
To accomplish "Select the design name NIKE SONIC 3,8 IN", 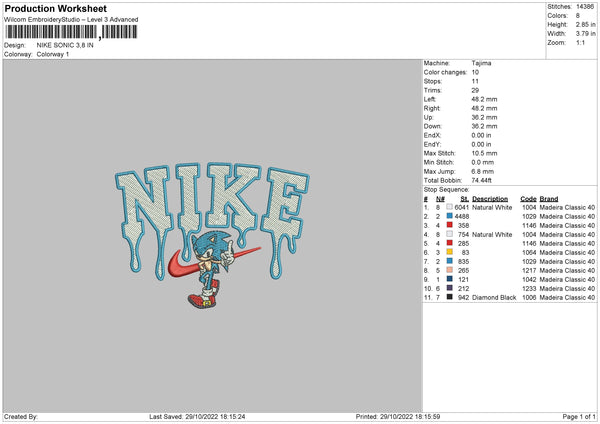I will 65,45.
